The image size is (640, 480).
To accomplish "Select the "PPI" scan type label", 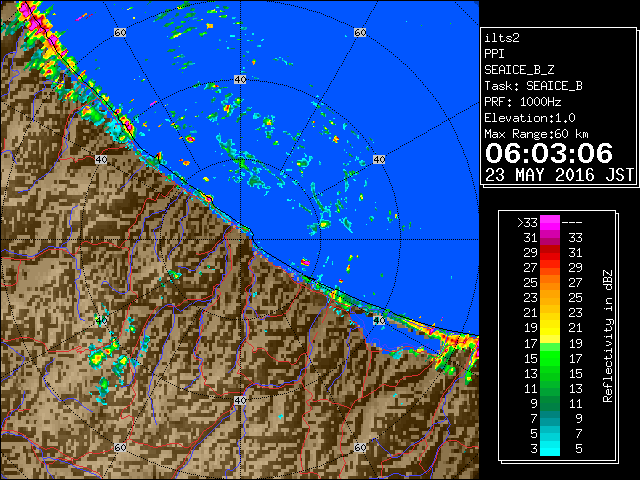I will [x=494, y=54].
